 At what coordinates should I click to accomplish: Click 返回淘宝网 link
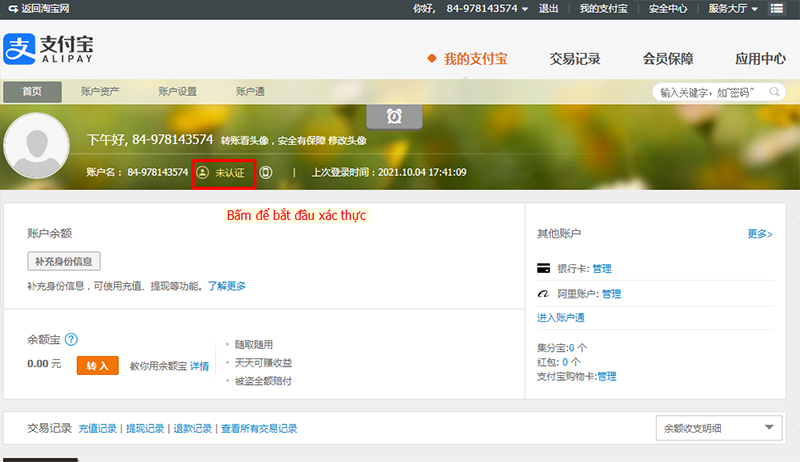click(45, 9)
